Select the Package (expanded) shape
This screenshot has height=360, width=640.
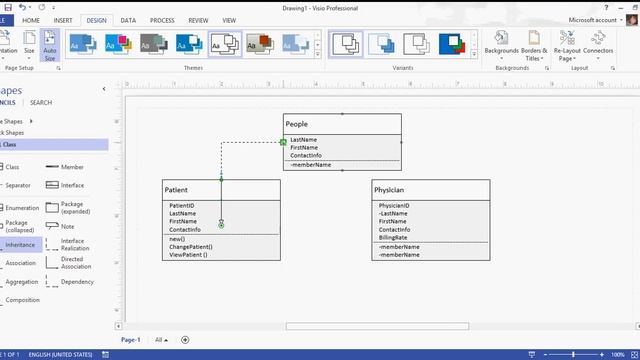[68, 208]
